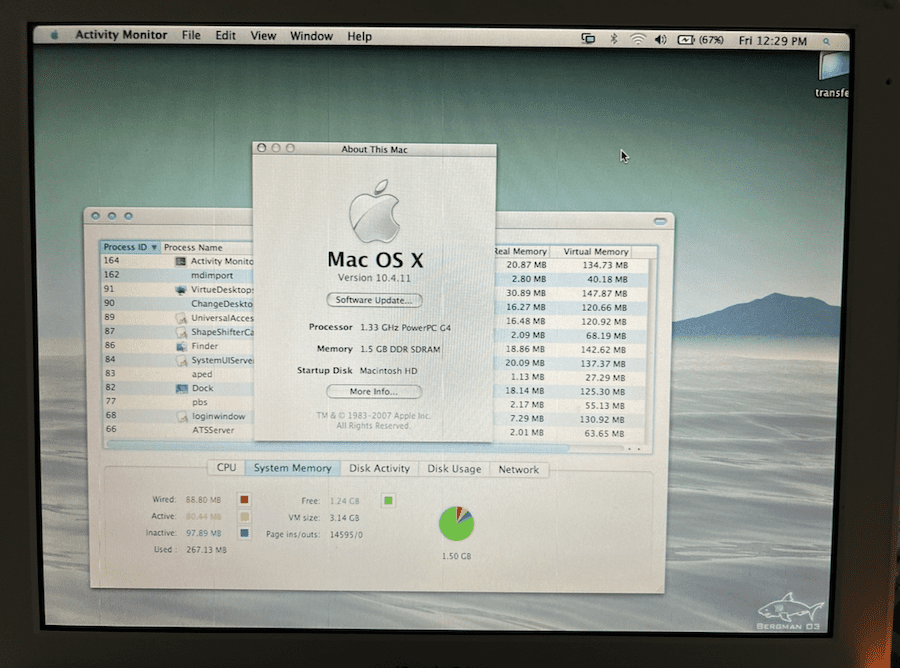Viewport: 900px width, 668px height.
Task: Select the Dock process icon
Action: pyautogui.click(x=182, y=389)
